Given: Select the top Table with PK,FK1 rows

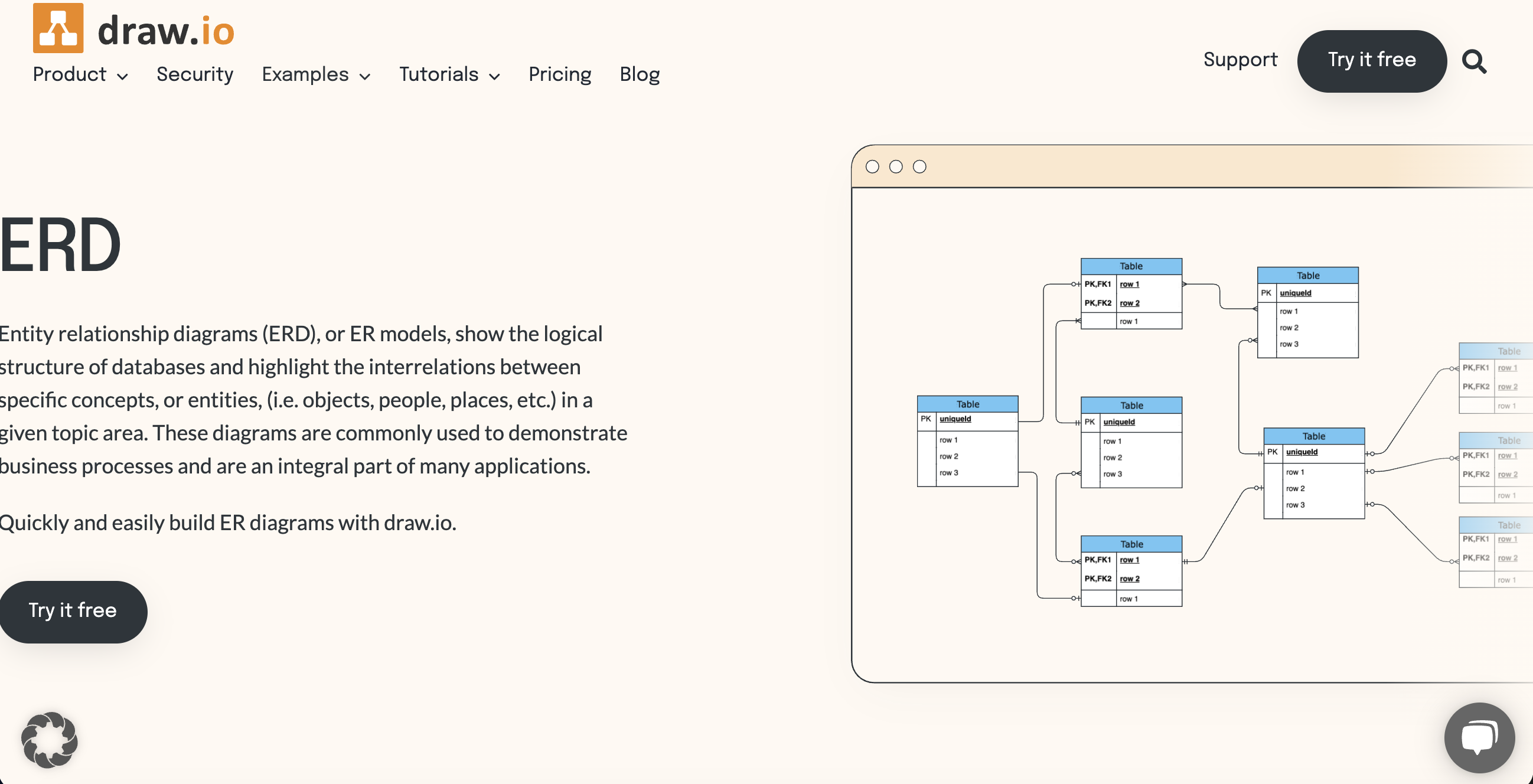Looking at the screenshot, I should click(1130, 293).
